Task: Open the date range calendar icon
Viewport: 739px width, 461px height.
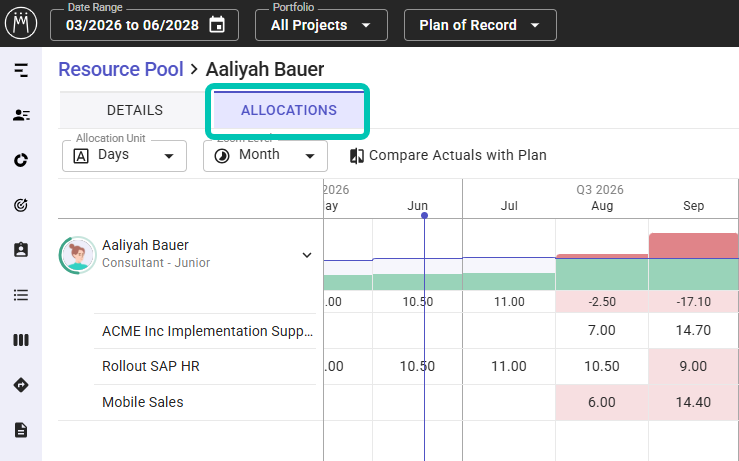Action: [x=217, y=25]
